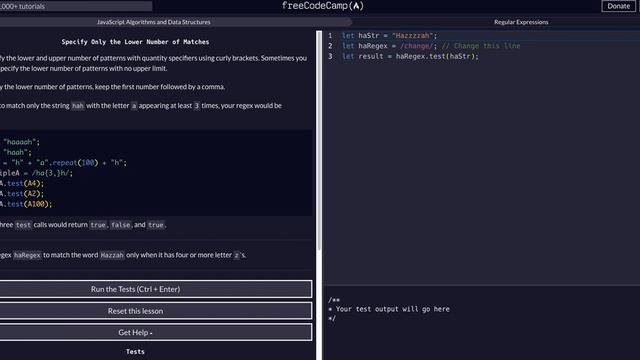
Task: Click the test output console text
Action: click(389, 309)
